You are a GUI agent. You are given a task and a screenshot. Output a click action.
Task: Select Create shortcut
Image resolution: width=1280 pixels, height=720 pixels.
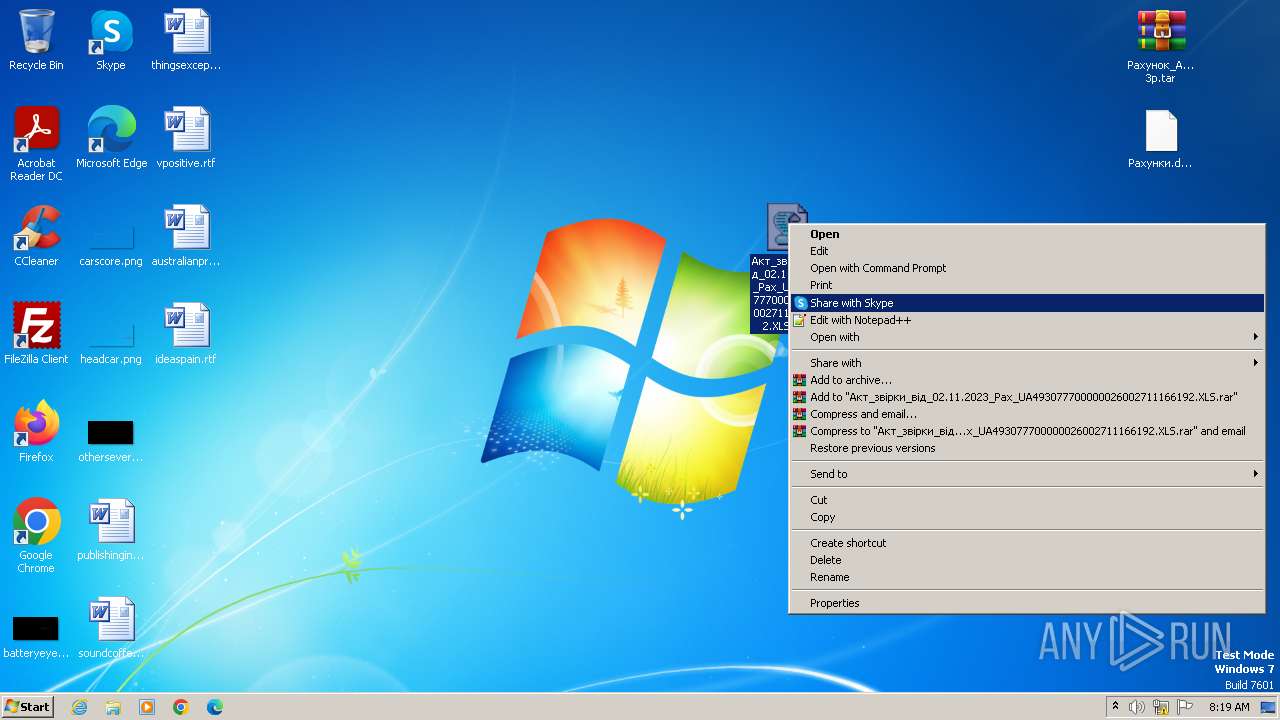click(1026, 543)
